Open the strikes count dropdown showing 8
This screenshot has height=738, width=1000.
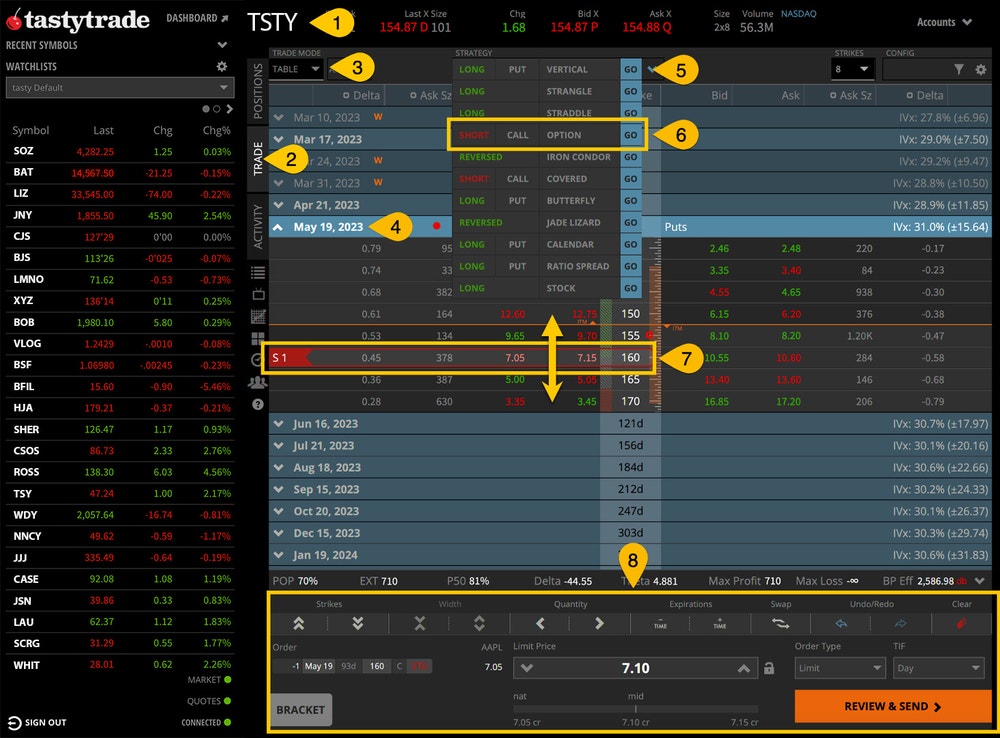pyautogui.click(x=853, y=69)
